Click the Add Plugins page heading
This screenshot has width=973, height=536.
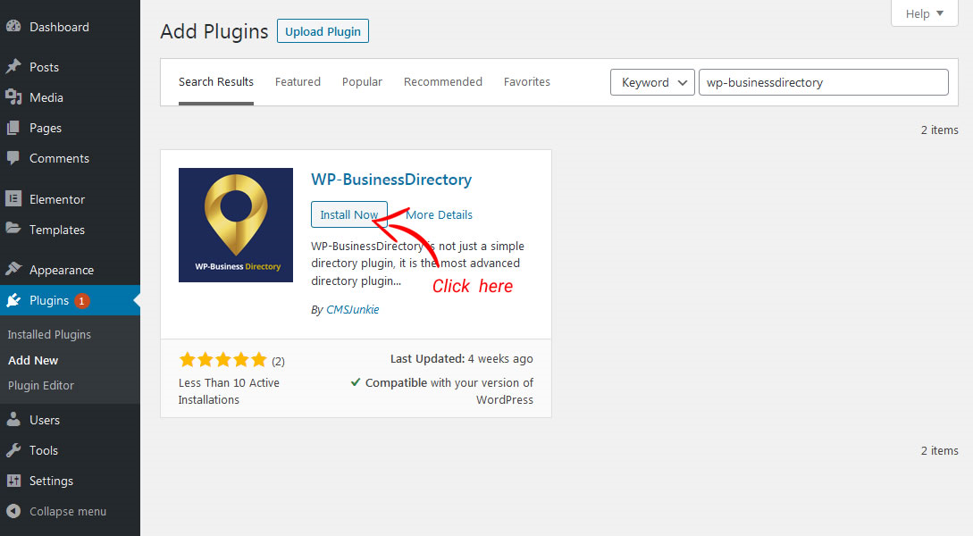[x=214, y=32]
